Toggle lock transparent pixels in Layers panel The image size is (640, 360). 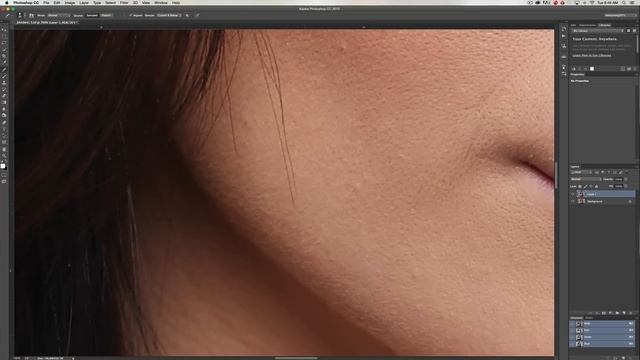(x=580, y=186)
